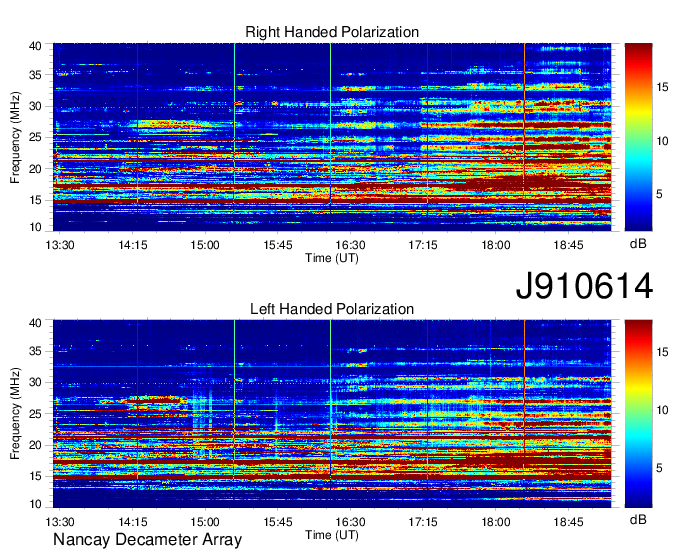This screenshot has width=680, height=552.
Task: Click 15:45 time tick on Right Handed plot
Action: point(278,245)
